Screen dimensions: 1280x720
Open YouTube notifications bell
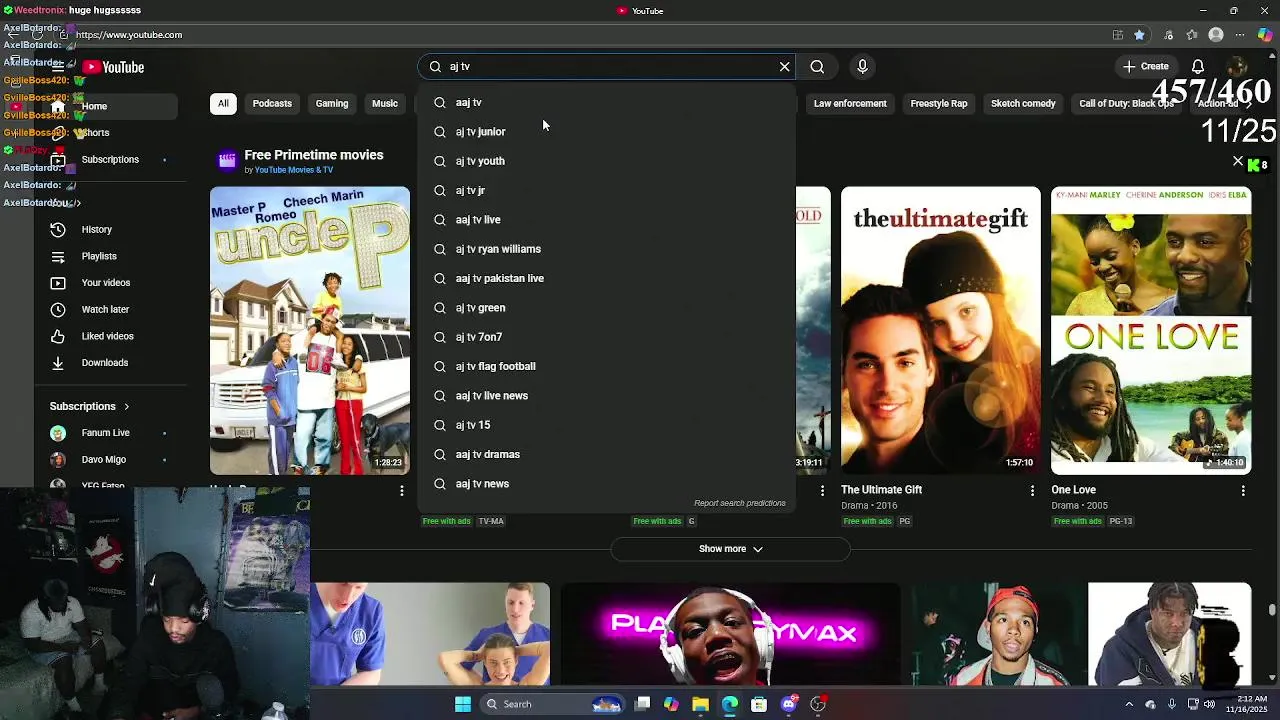tap(1197, 67)
